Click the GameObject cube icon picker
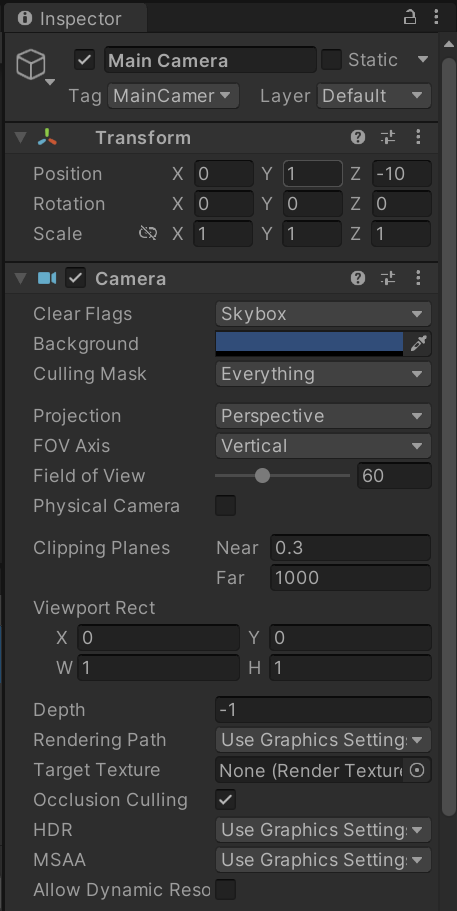Viewport: 457px width, 911px height. point(31,64)
